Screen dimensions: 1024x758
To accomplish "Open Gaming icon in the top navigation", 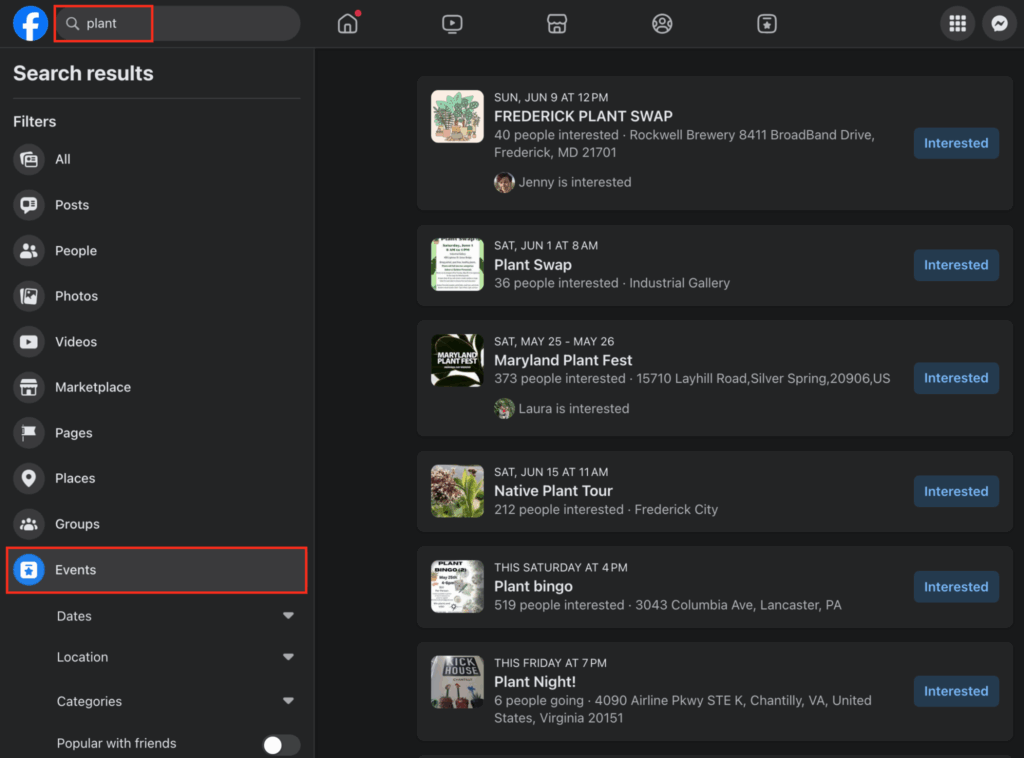I will (x=766, y=23).
